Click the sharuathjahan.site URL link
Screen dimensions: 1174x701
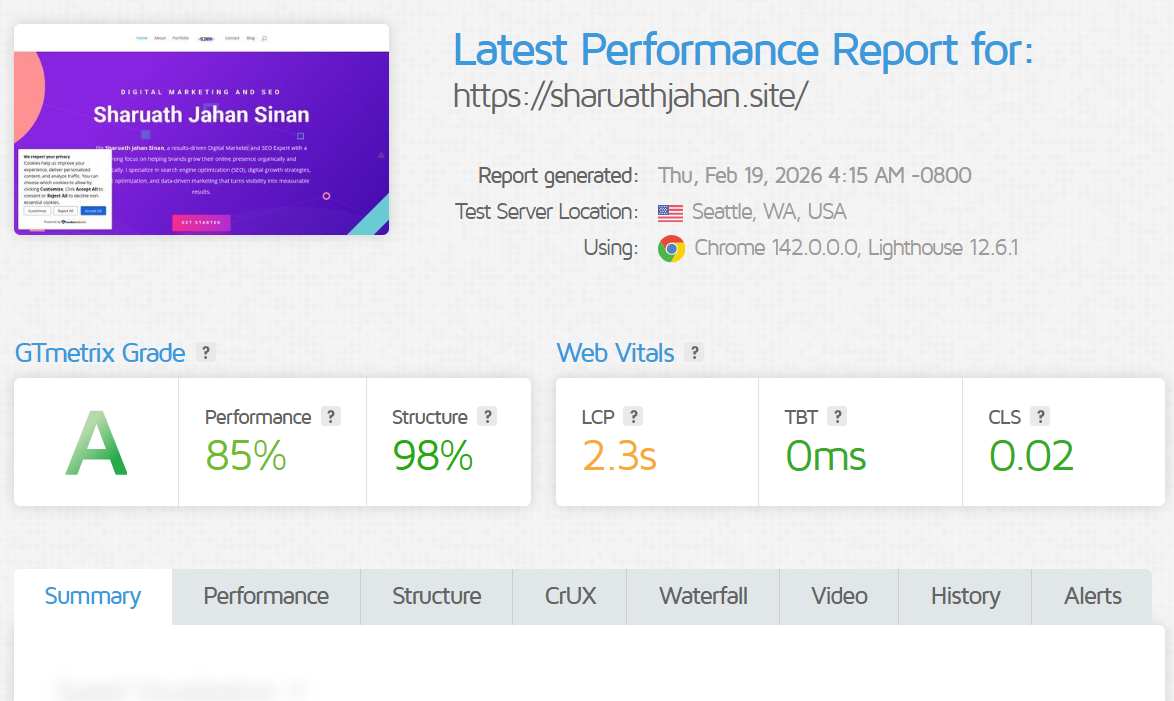630,96
